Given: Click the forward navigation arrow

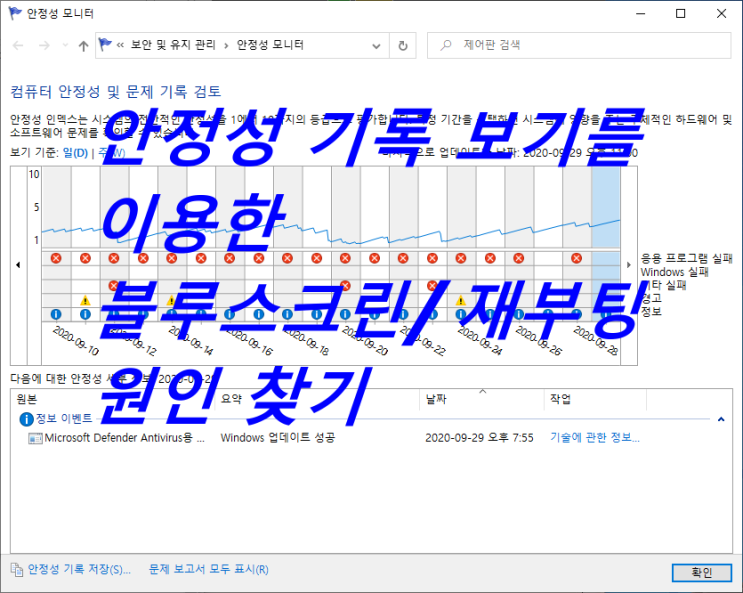Looking at the screenshot, I should pos(44,46).
